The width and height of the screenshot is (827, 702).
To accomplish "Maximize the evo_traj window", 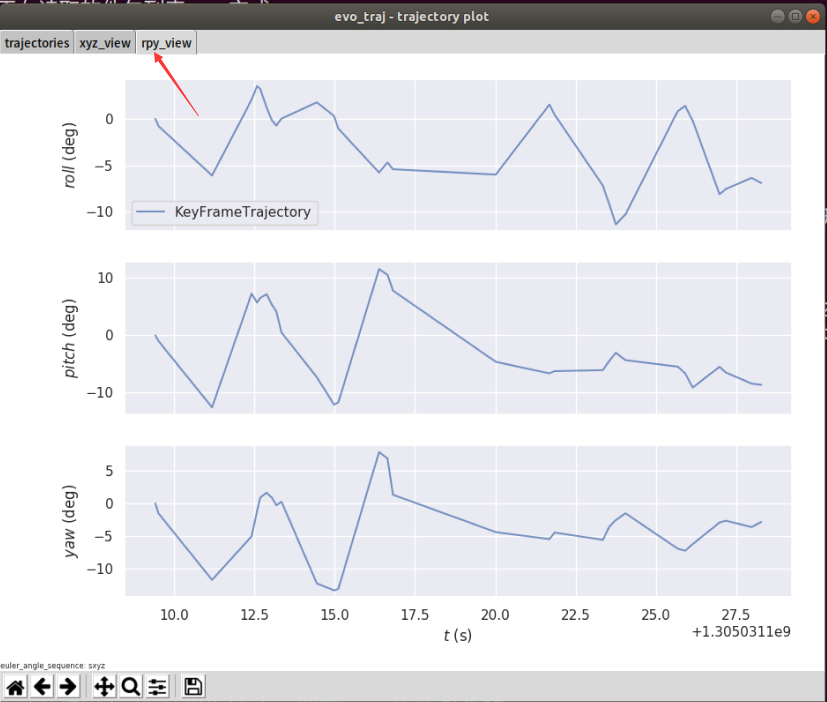I will 795,16.
